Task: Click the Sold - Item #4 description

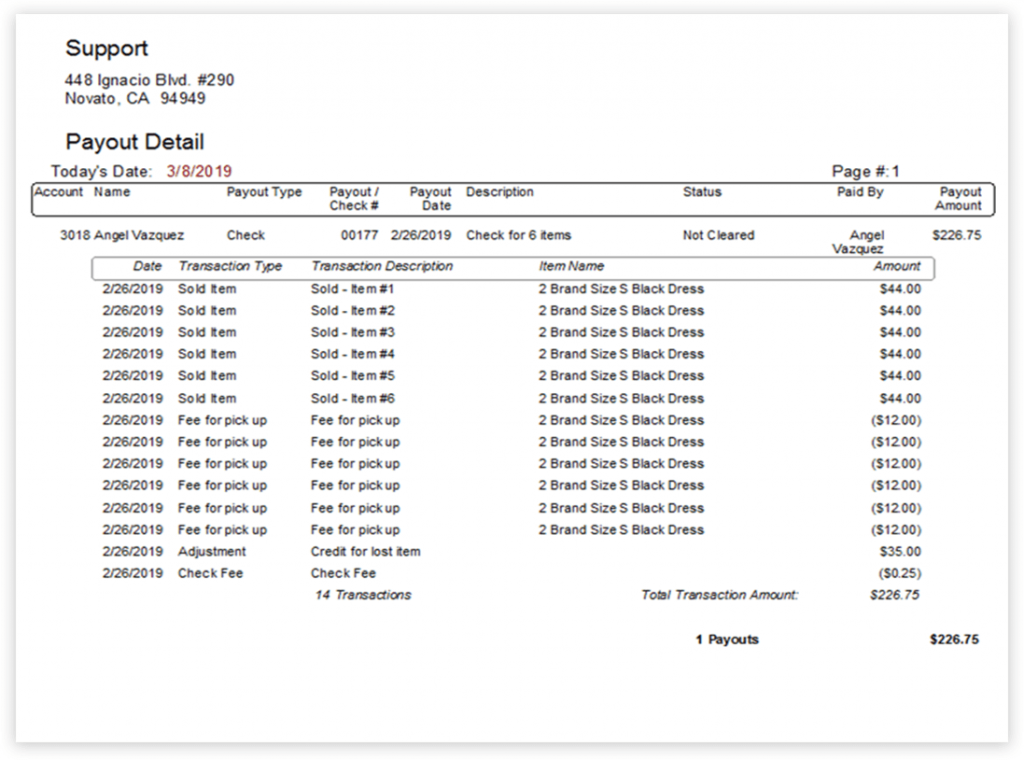Action: pyautogui.click(x=353, y=354)
